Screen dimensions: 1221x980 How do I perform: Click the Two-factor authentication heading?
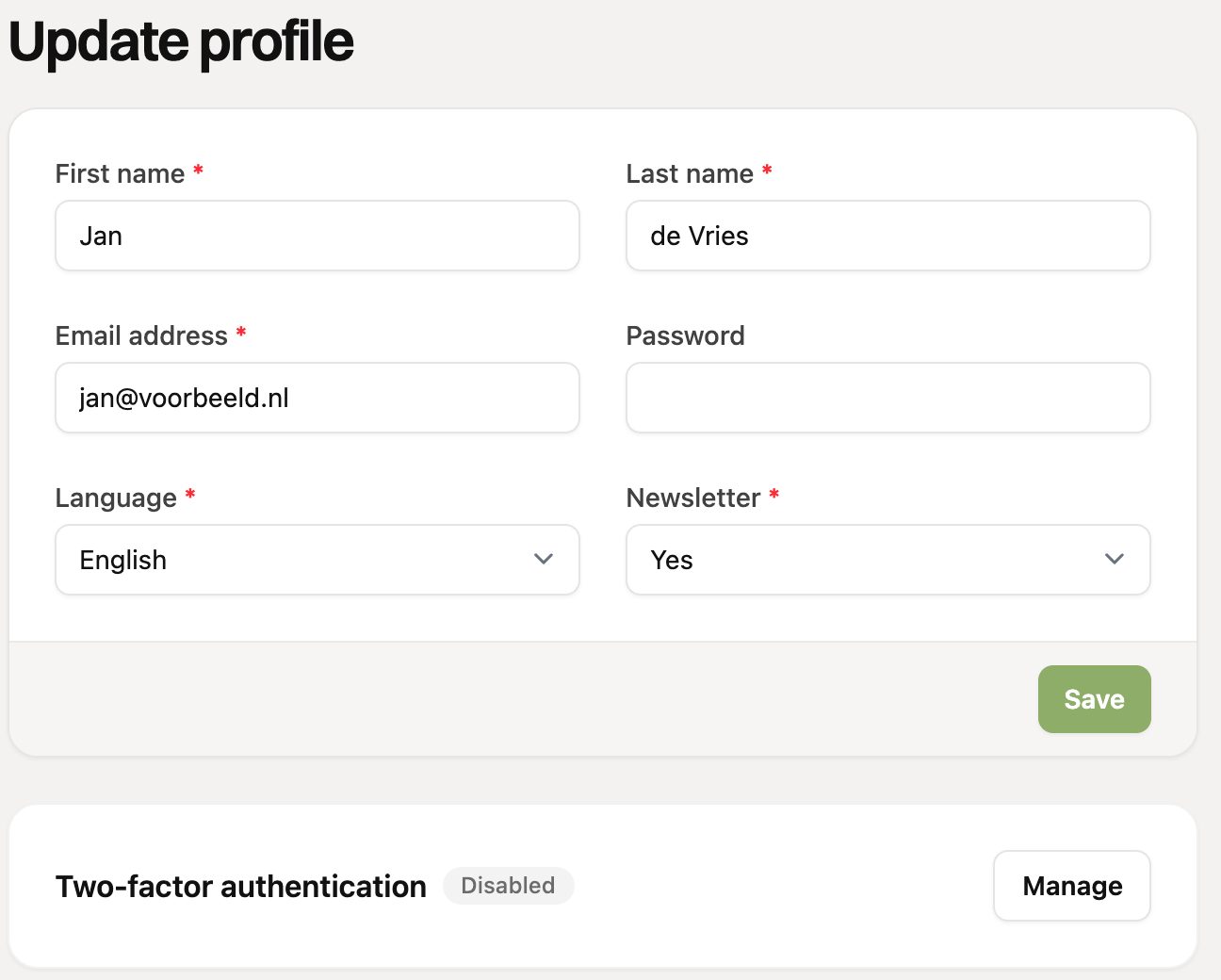pyautogui.click(x=241, y=887)
